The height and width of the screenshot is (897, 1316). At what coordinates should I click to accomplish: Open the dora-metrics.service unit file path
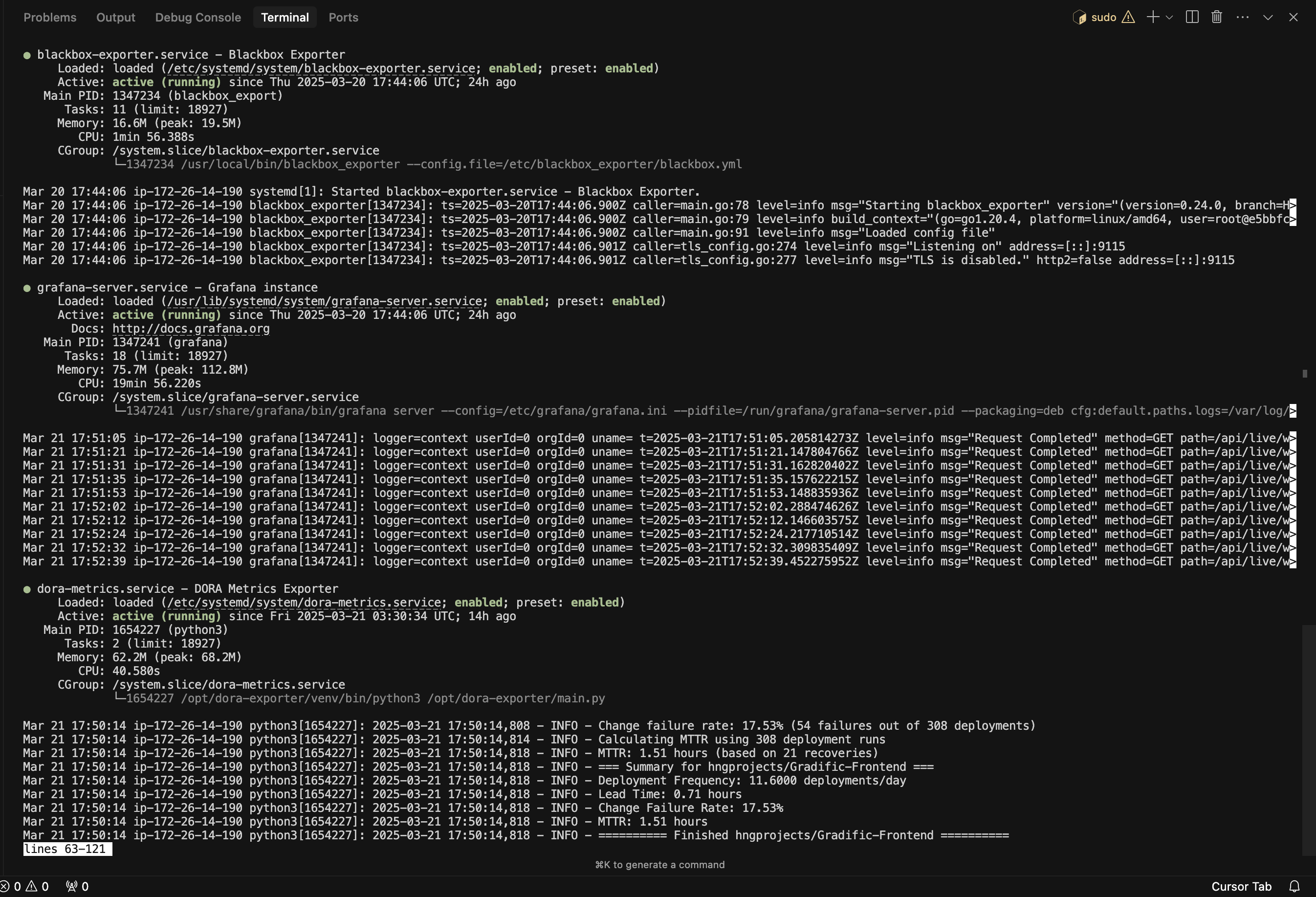(x=304, y=603)
